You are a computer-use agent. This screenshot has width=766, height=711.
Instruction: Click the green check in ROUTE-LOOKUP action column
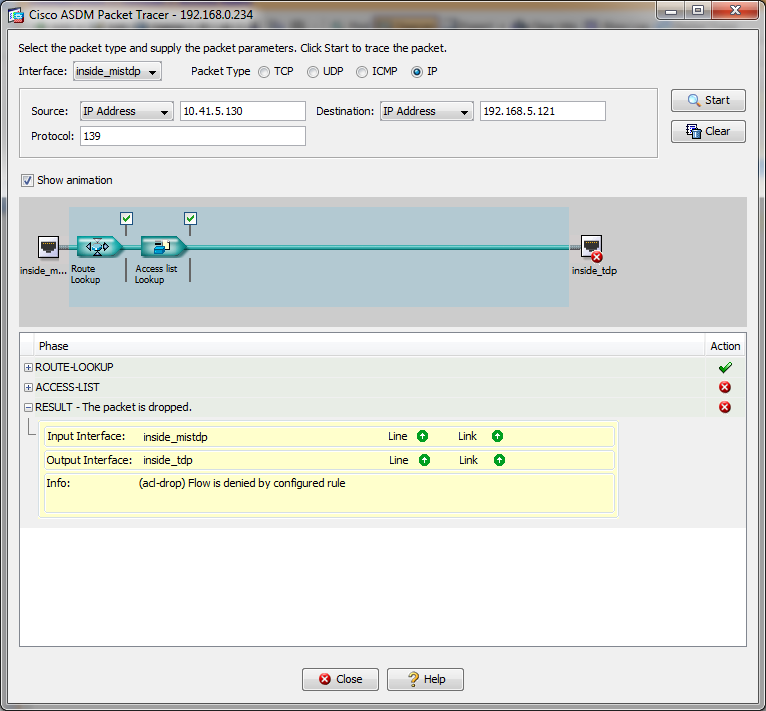(725, 367)
